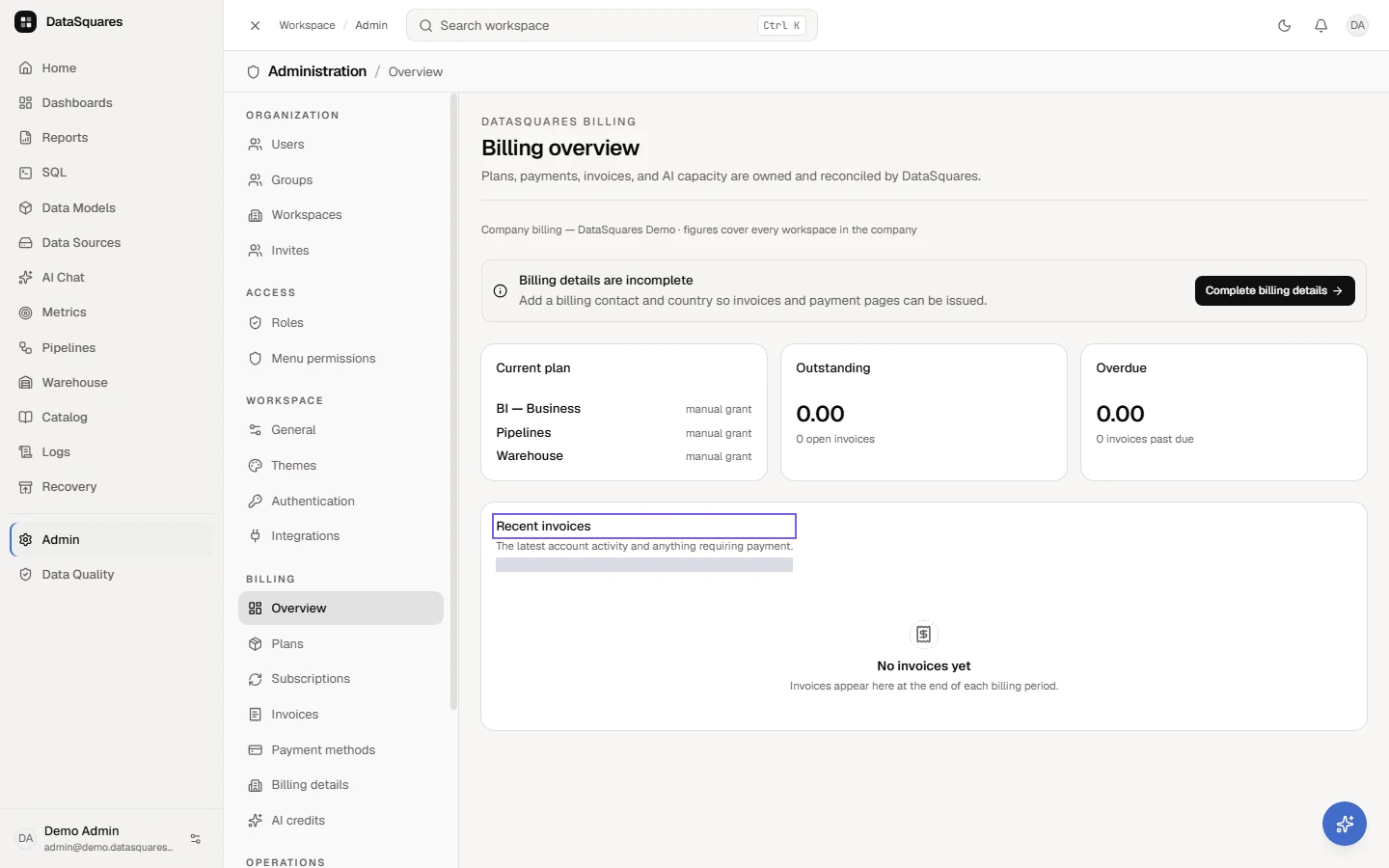1389x868 pixels.
Task: Open account settings sliders beside Demo Admin
Action: coord(196,839)
